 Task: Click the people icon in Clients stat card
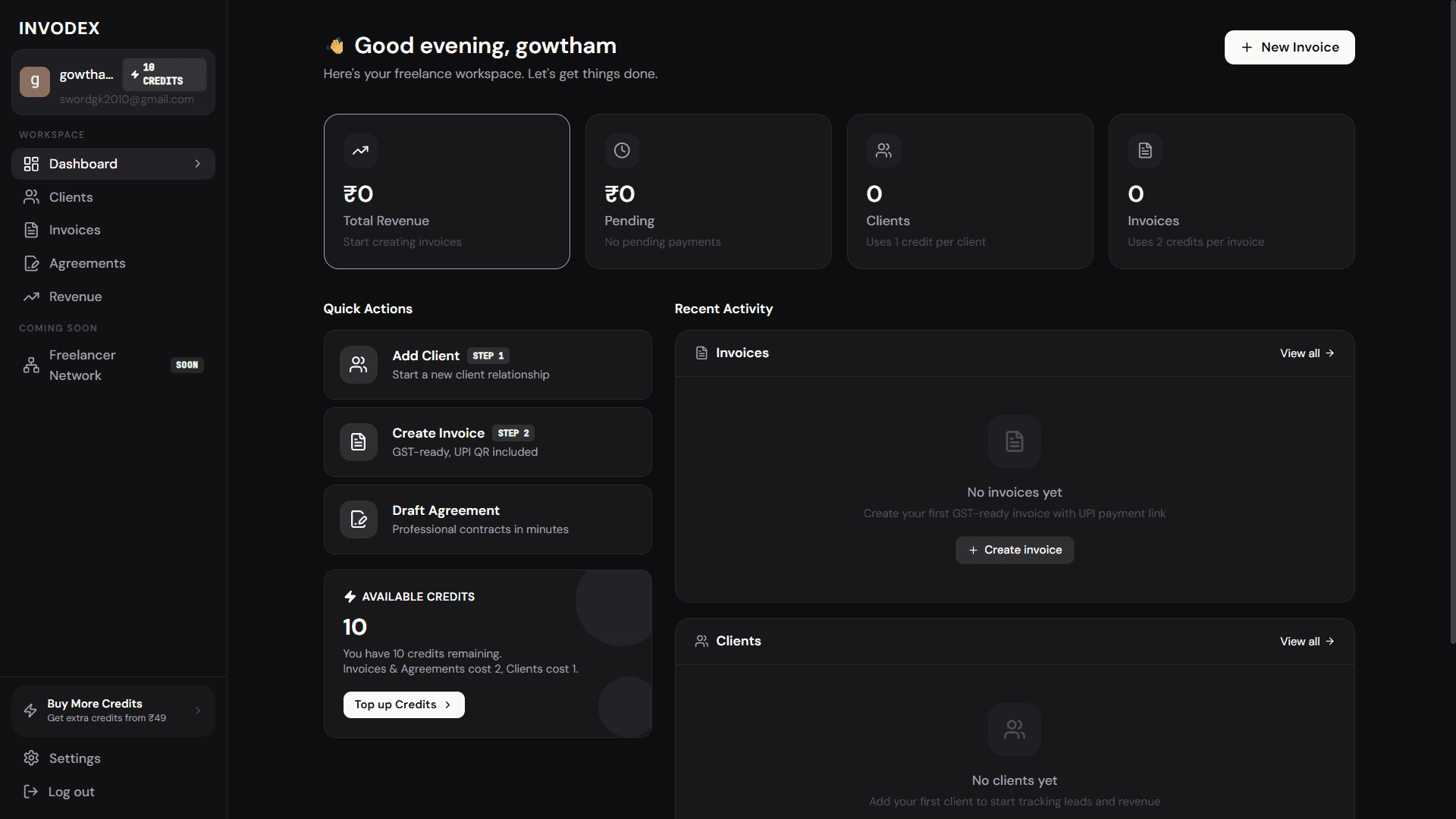883,150
